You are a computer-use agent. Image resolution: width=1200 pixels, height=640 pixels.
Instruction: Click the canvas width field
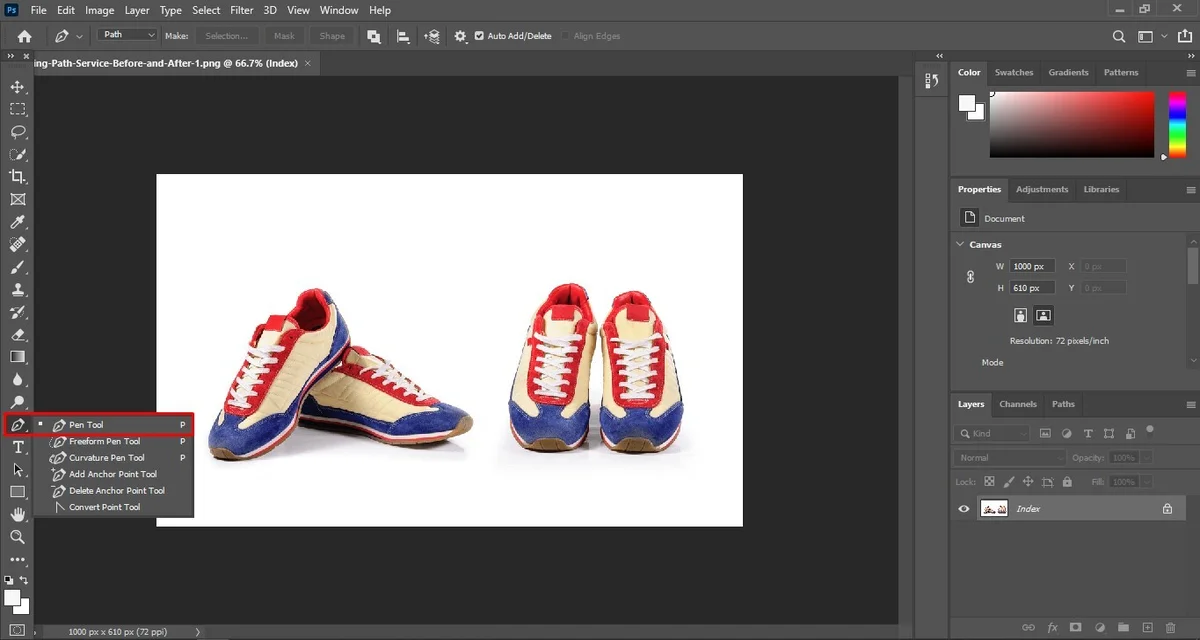pos(1032,266)
